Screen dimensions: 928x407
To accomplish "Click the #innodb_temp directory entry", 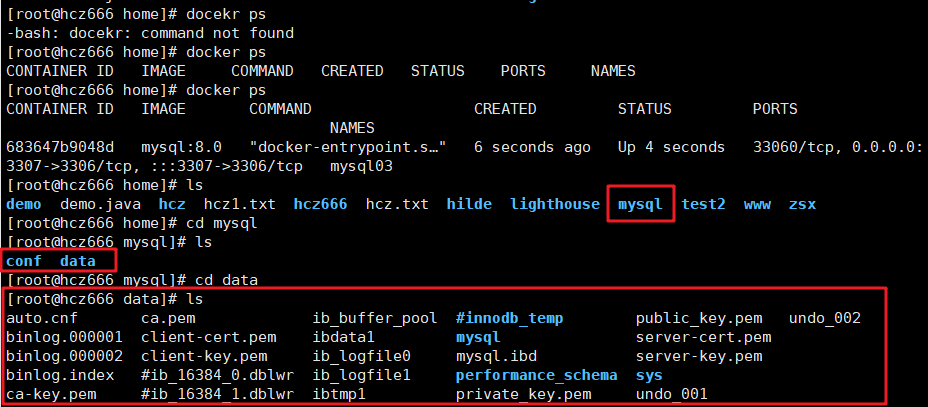I will 510,319.
